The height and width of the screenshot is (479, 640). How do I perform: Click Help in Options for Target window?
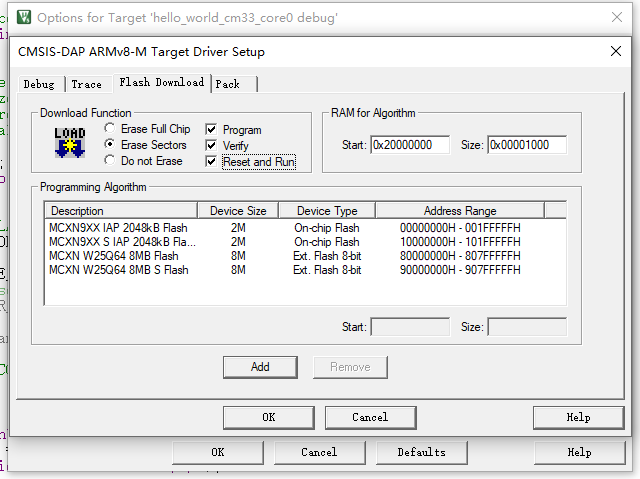(x=580, y=452)
